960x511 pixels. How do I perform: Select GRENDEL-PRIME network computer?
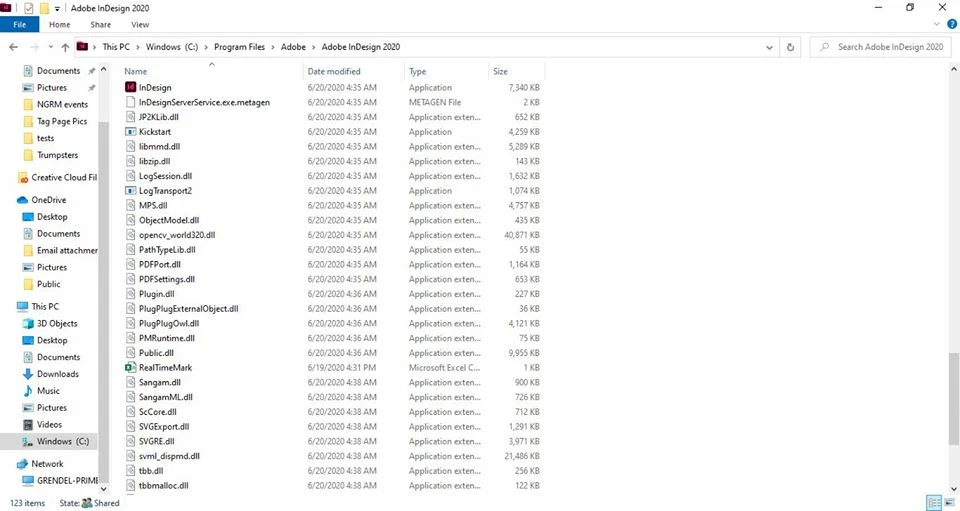tap(60, 480)
